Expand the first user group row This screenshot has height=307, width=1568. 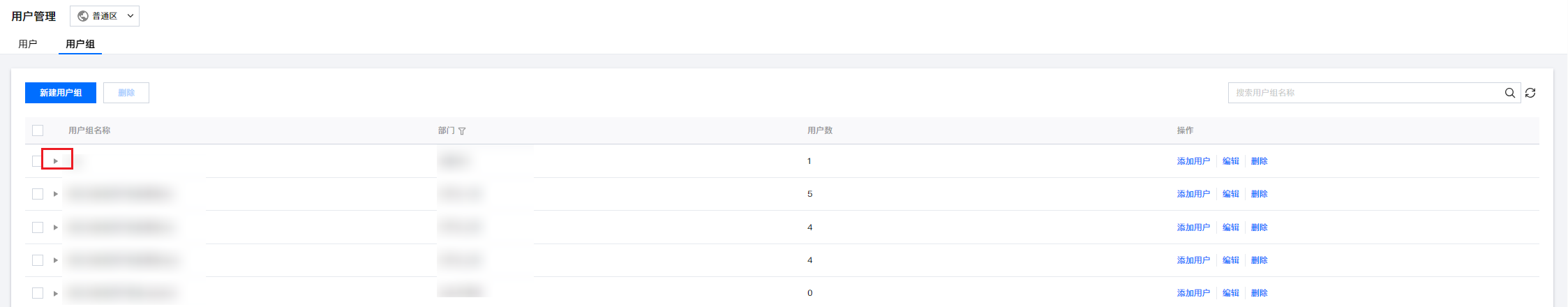(56, 161)
